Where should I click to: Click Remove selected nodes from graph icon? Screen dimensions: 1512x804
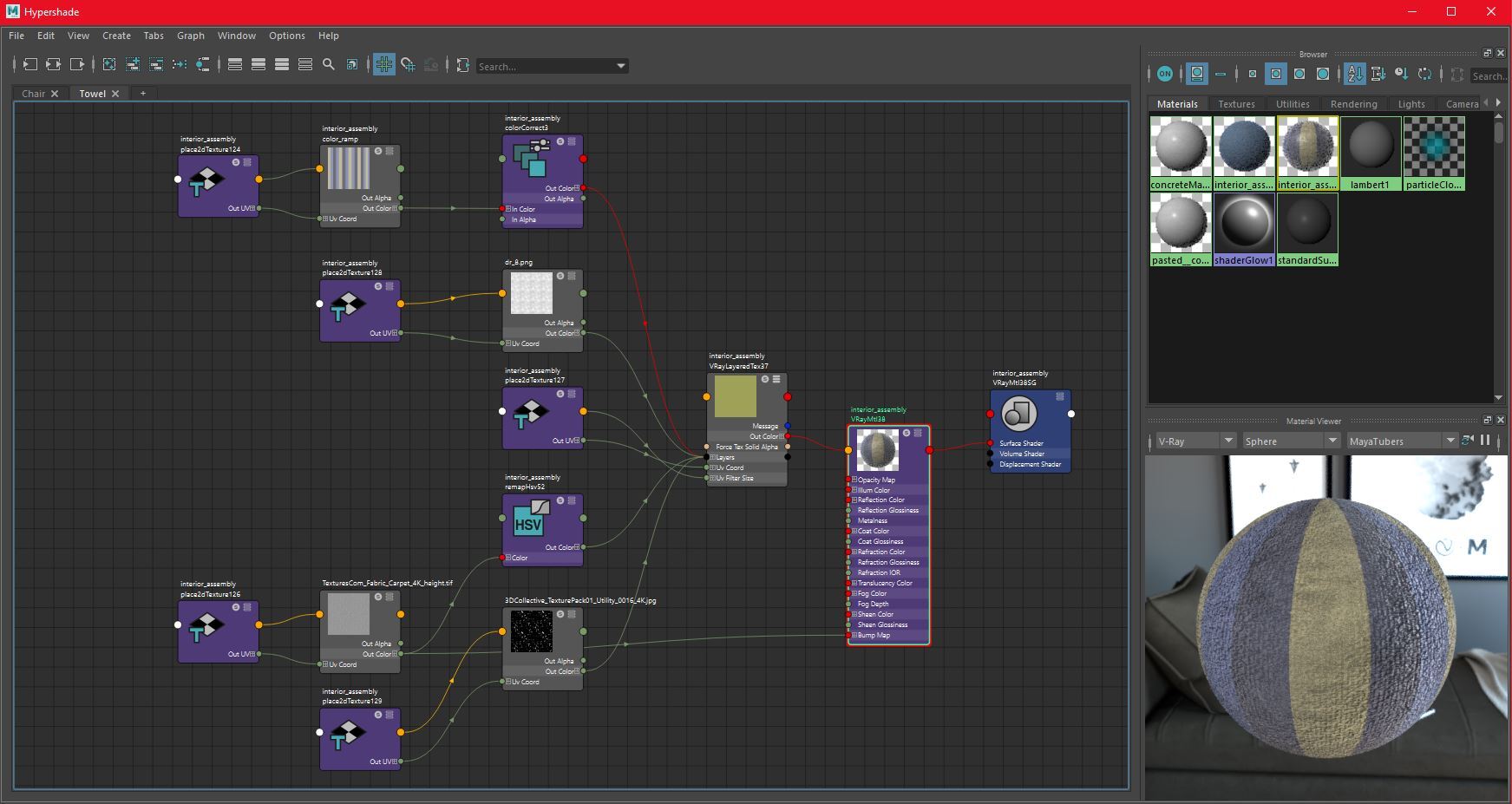[x=156, y=64]
